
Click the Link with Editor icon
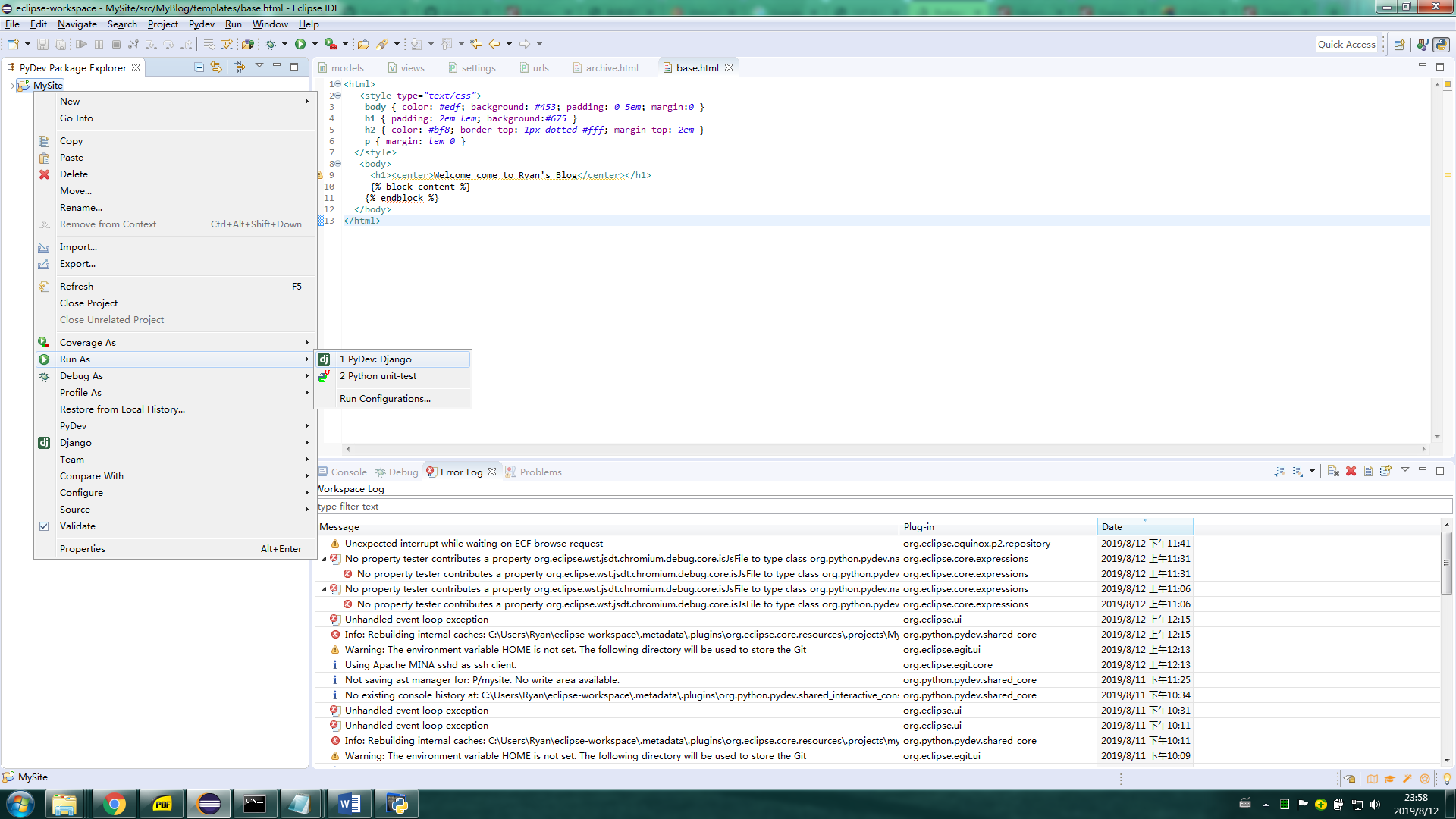click(x=216, y=67)
